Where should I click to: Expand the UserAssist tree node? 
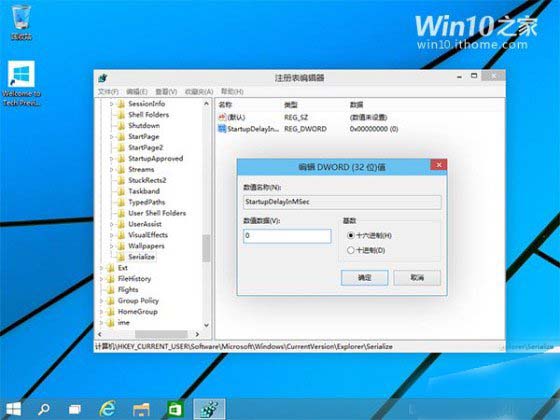[x=111, y=224]
